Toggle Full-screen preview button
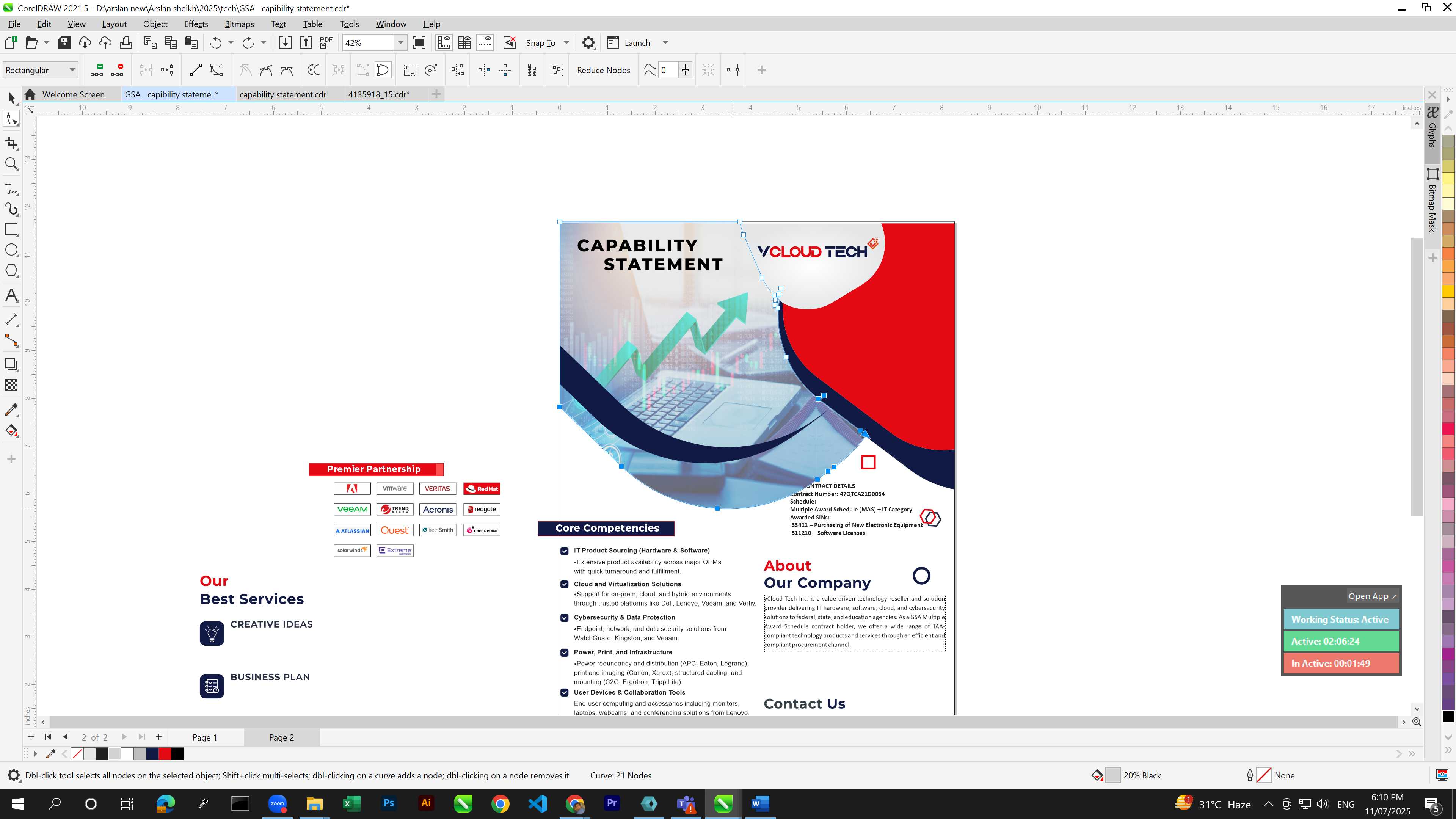1456x819 pixels. 419,43
